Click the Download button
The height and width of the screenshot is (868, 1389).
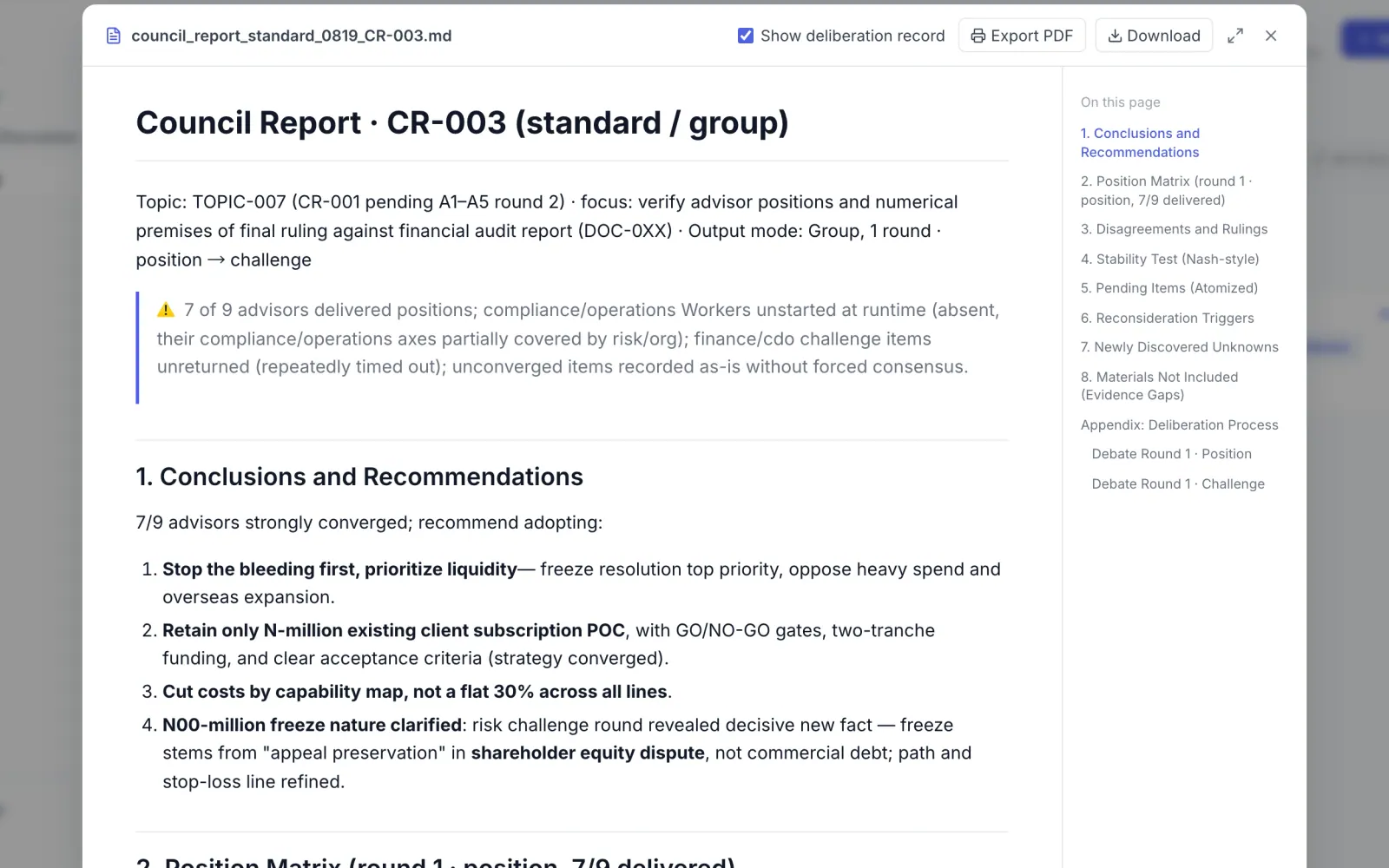point(1154,36)
